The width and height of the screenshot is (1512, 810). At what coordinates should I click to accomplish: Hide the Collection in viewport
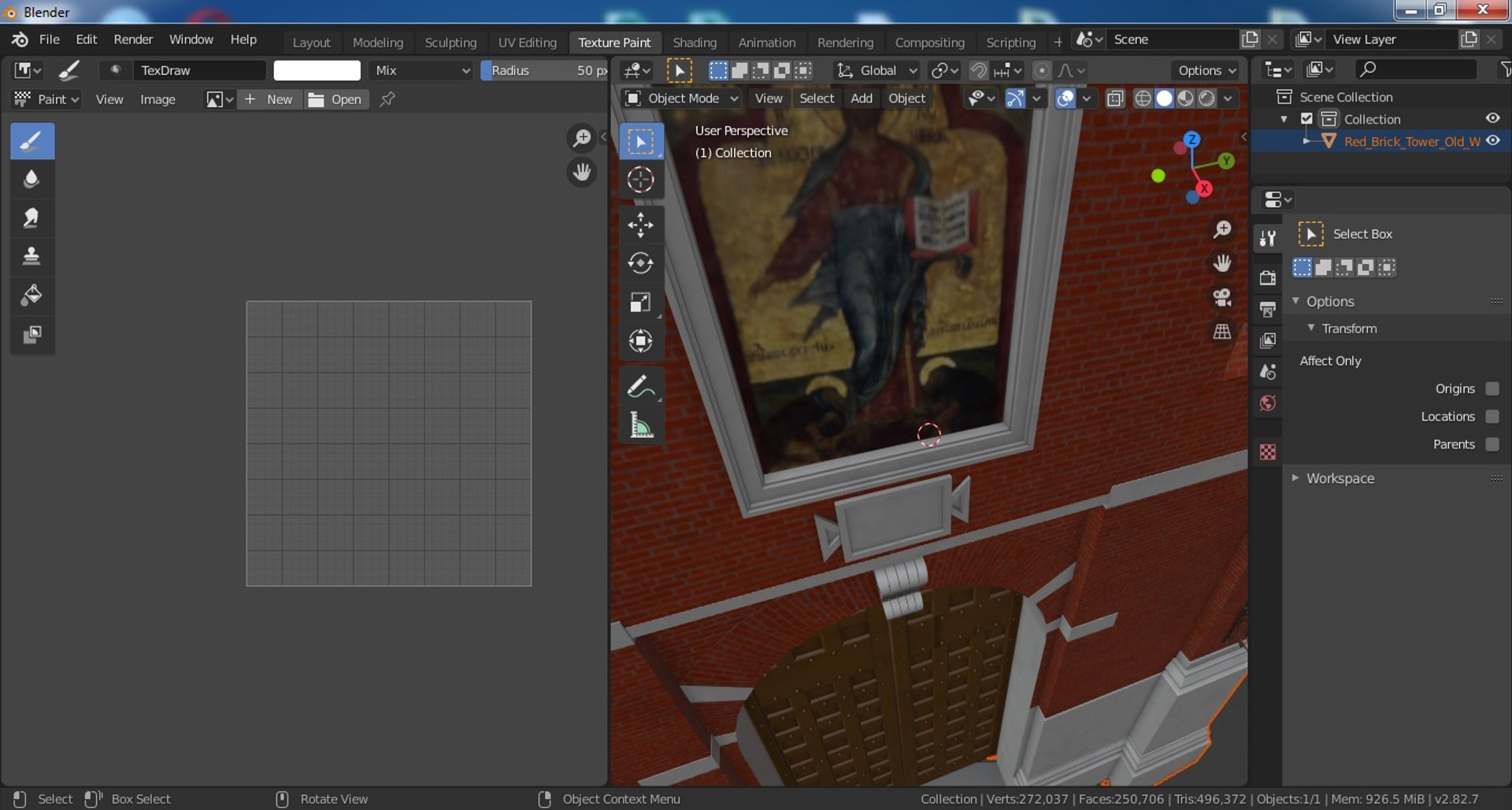tap(1492, 118)
